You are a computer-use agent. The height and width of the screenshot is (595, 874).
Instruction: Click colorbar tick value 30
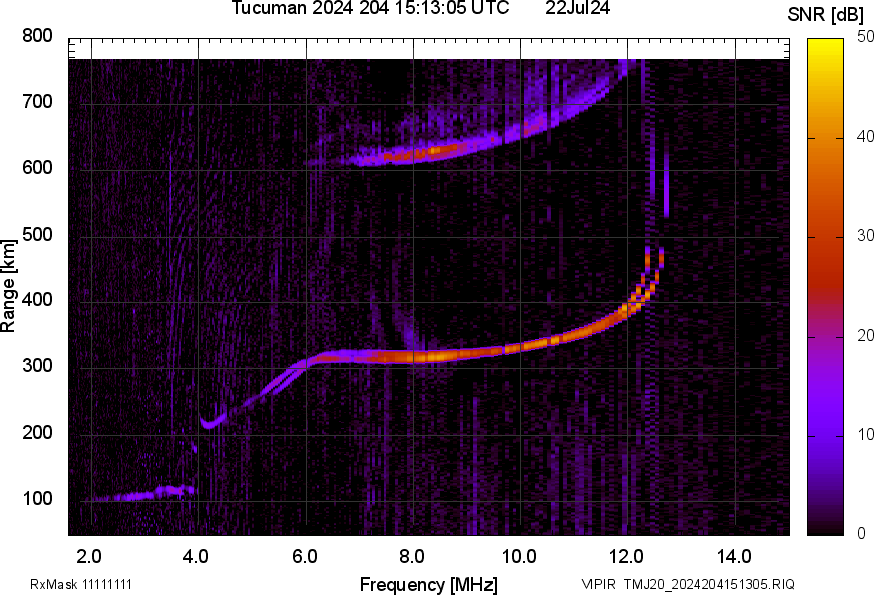point(865,236)
